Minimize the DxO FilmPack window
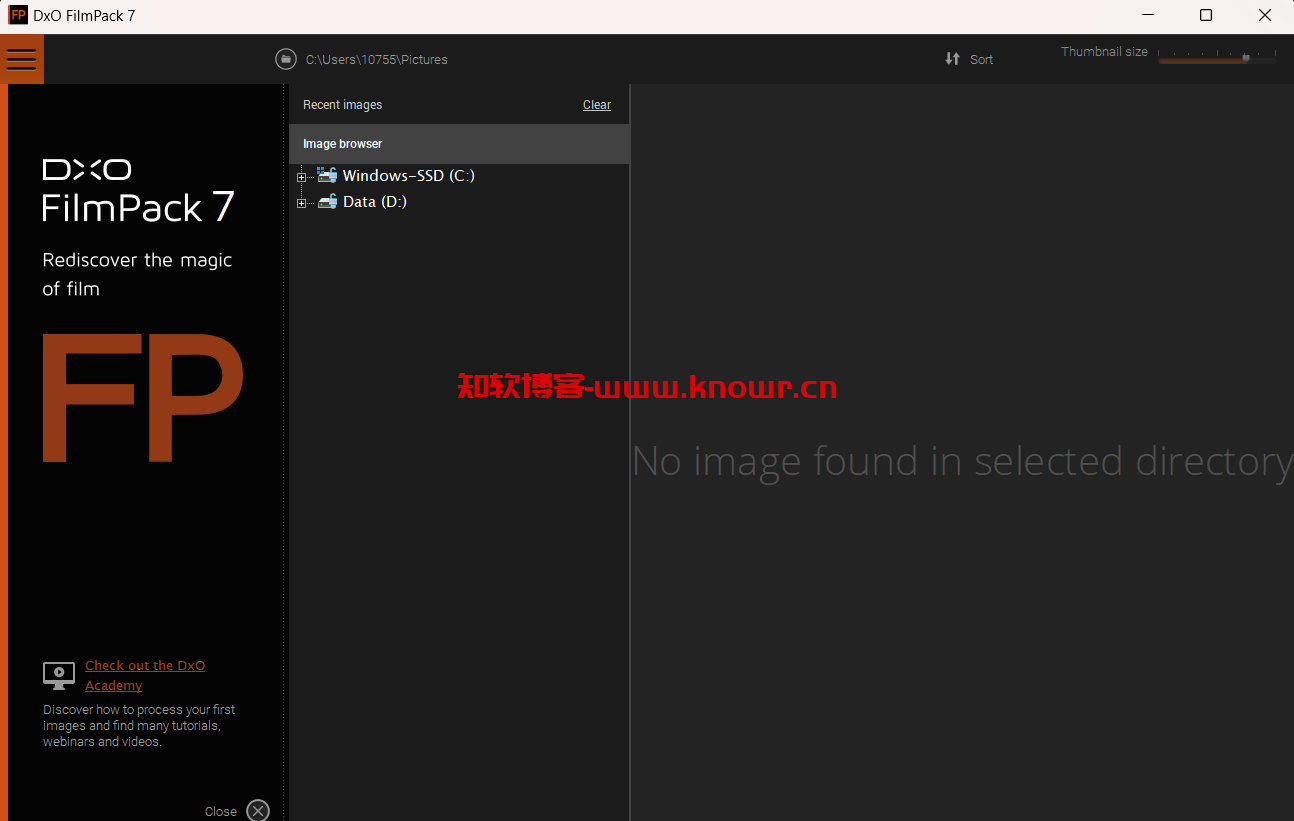Image resolution: width=1294 pixels, height=821 pixels. click(1147, 15)
